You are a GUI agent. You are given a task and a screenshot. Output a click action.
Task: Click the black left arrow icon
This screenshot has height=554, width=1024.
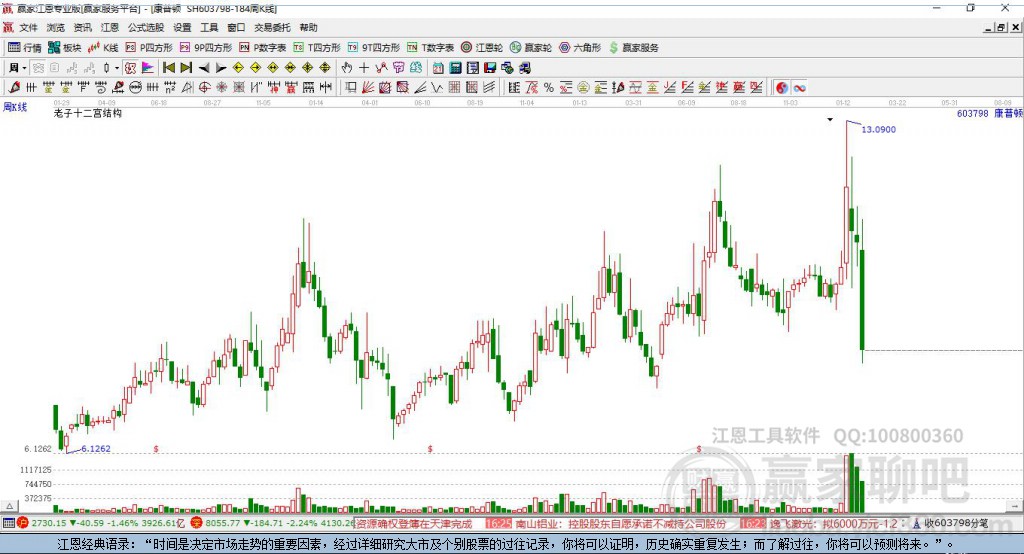pos(204,68)
